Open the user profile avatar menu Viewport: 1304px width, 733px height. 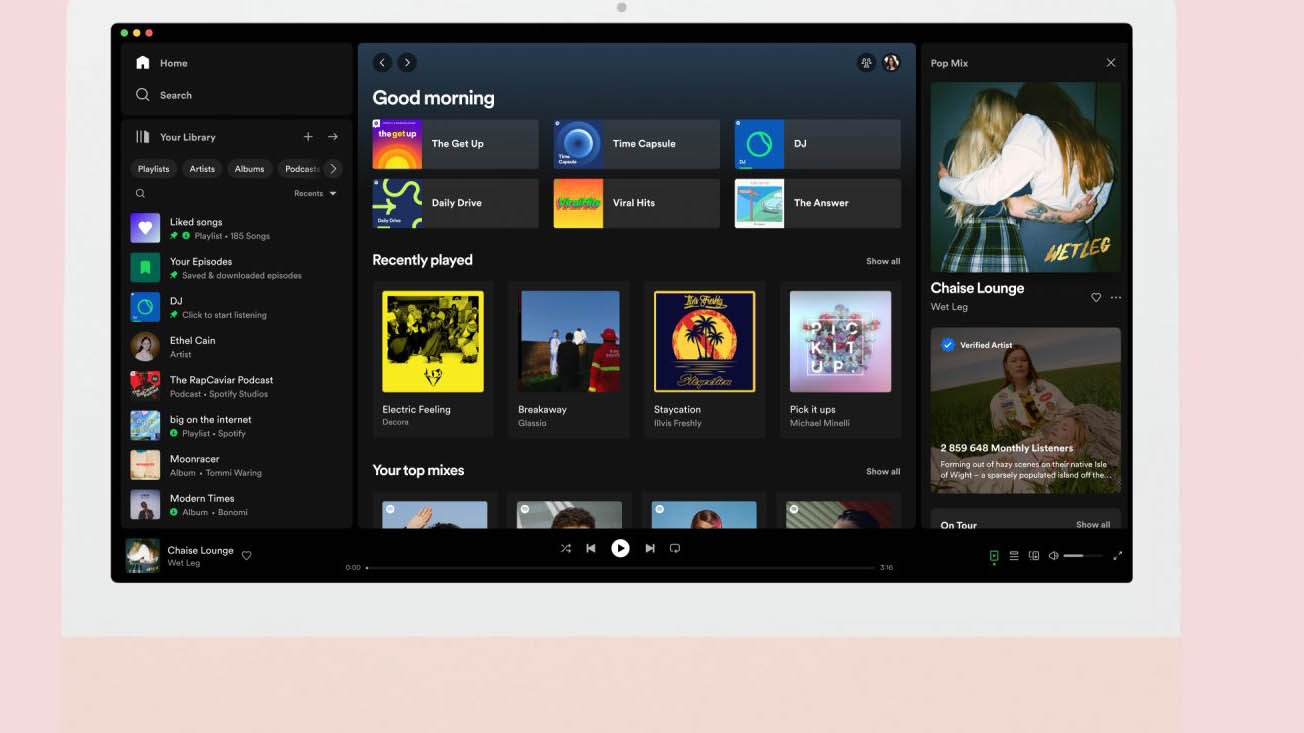891,63
